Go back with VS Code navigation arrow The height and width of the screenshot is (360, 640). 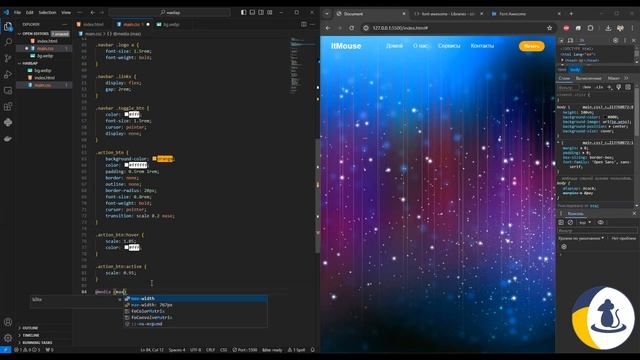point(93,13)
